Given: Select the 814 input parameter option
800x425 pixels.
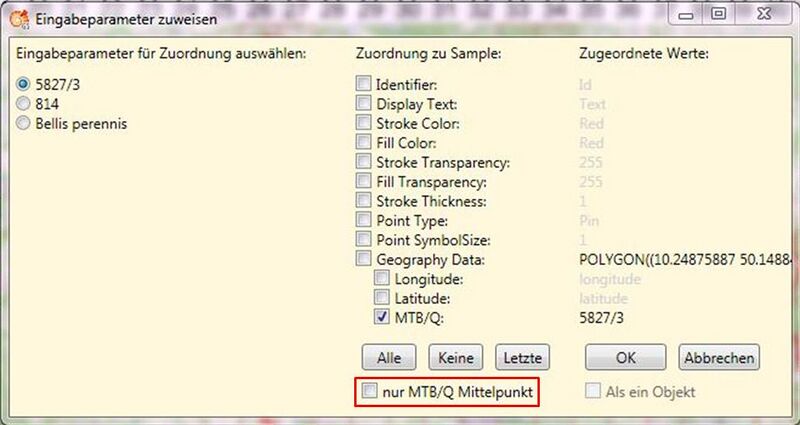Looking at the screenshot, I should click(23, 104).
